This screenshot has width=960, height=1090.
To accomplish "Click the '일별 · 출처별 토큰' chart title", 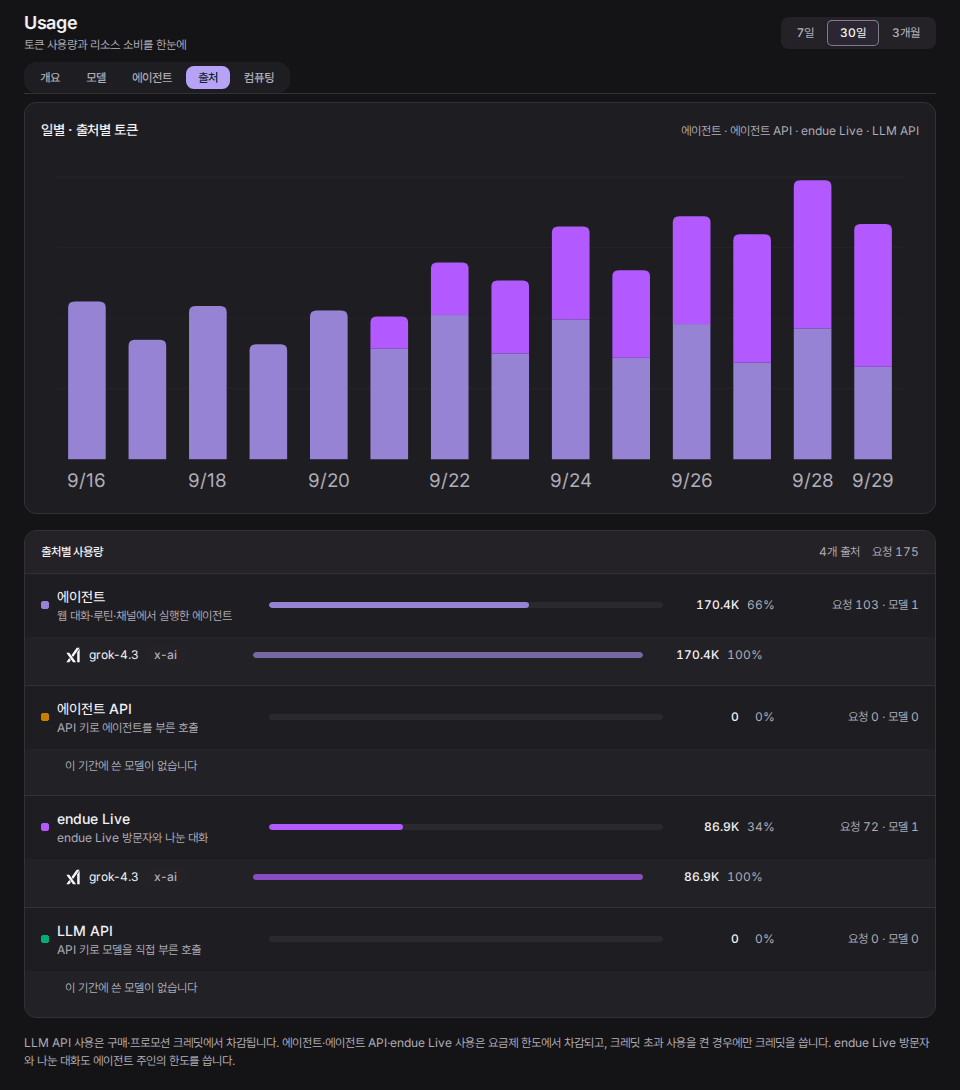I will 90,130.
